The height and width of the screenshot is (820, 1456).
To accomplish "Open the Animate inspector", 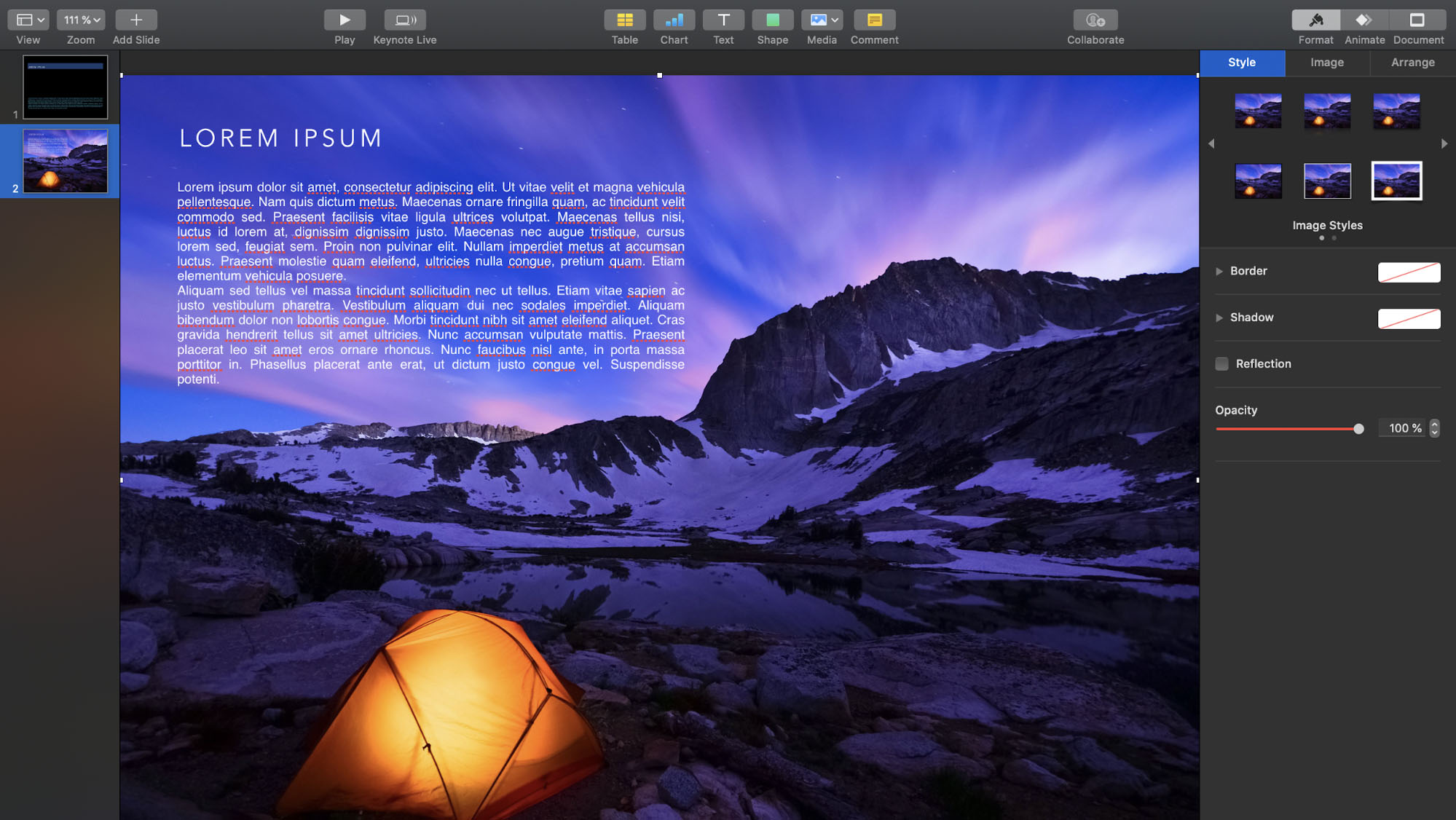I will [x=1363, y=20].
